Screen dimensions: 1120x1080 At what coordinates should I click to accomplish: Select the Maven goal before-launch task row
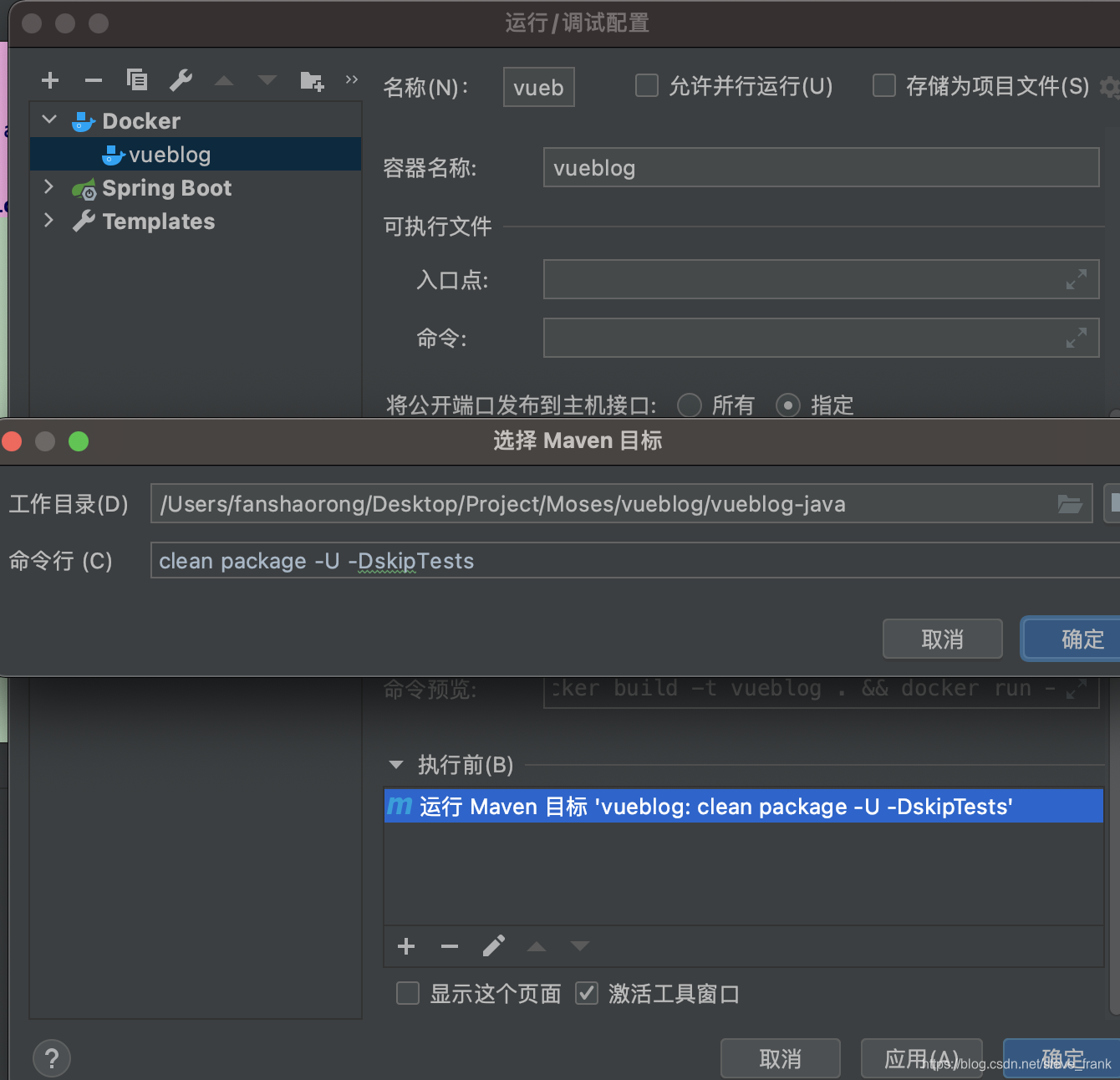pos(744,806)
